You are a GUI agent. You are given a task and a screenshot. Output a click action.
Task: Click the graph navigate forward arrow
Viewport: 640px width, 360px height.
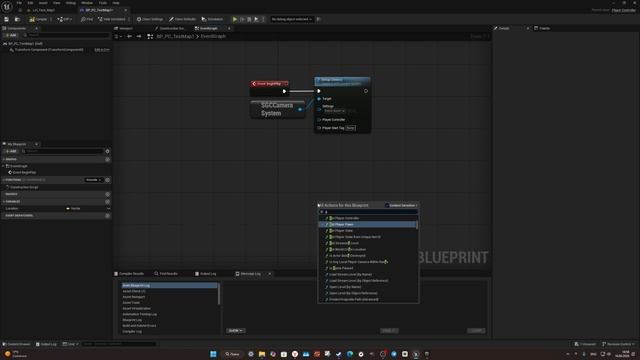coord(139,36)
